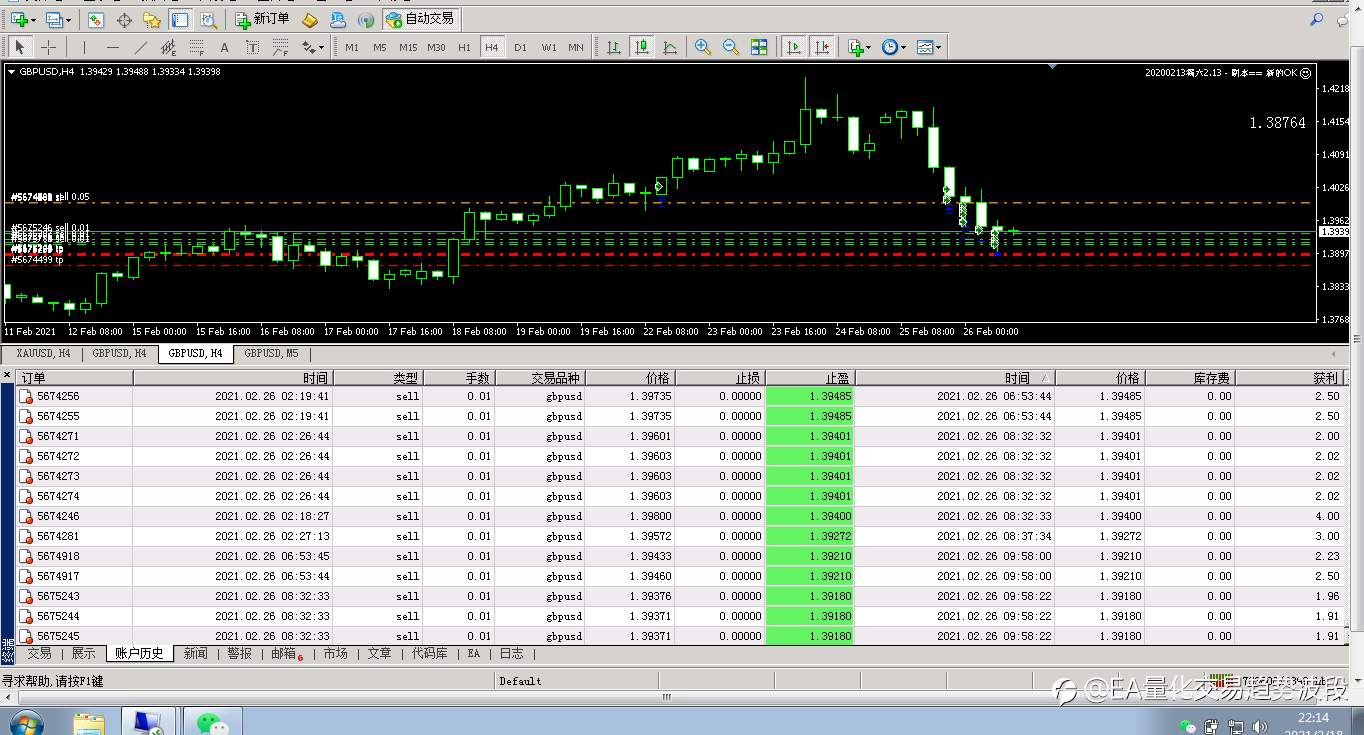Switch chart to W1 timeframe
1364x735 pixels.
coord(549,47)
